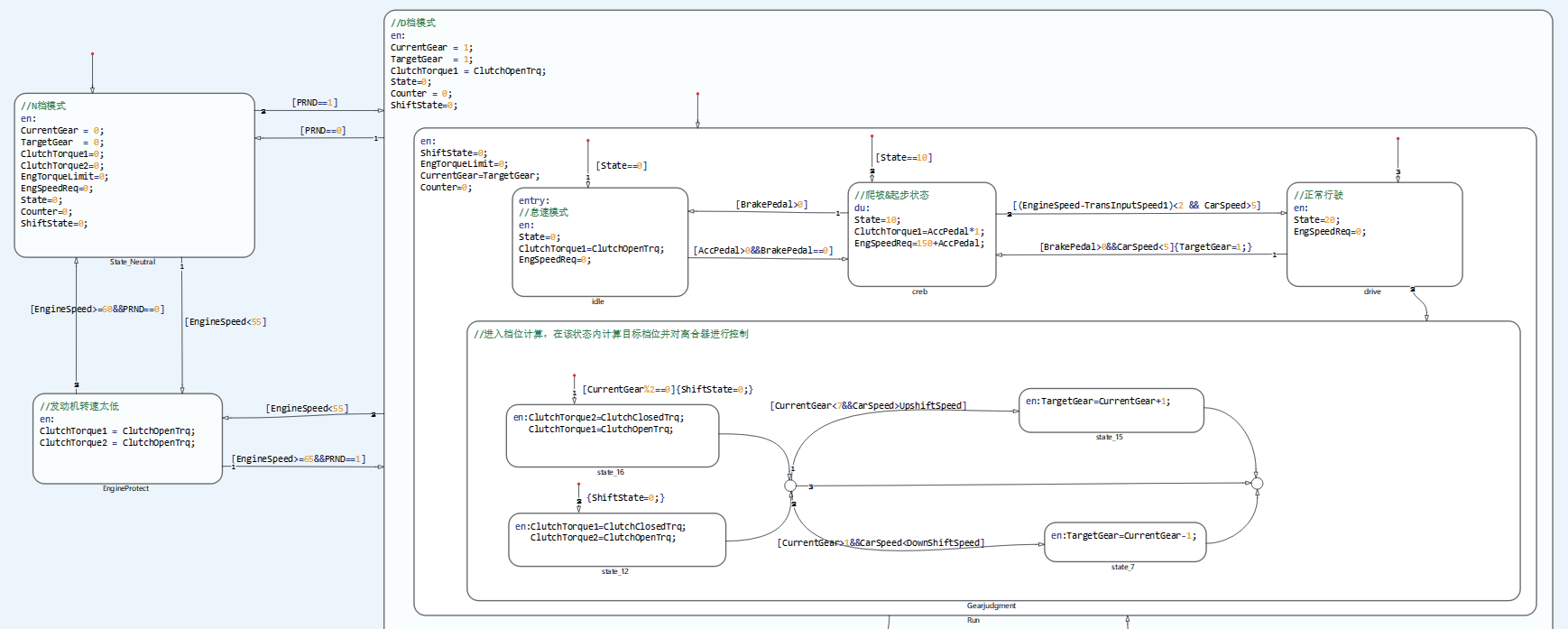The width and height of the screenshot is (1568, 629).
Task: Click the [AccPedal>0&&BrakePedal==0] transition label
Action: click(763, 251)
